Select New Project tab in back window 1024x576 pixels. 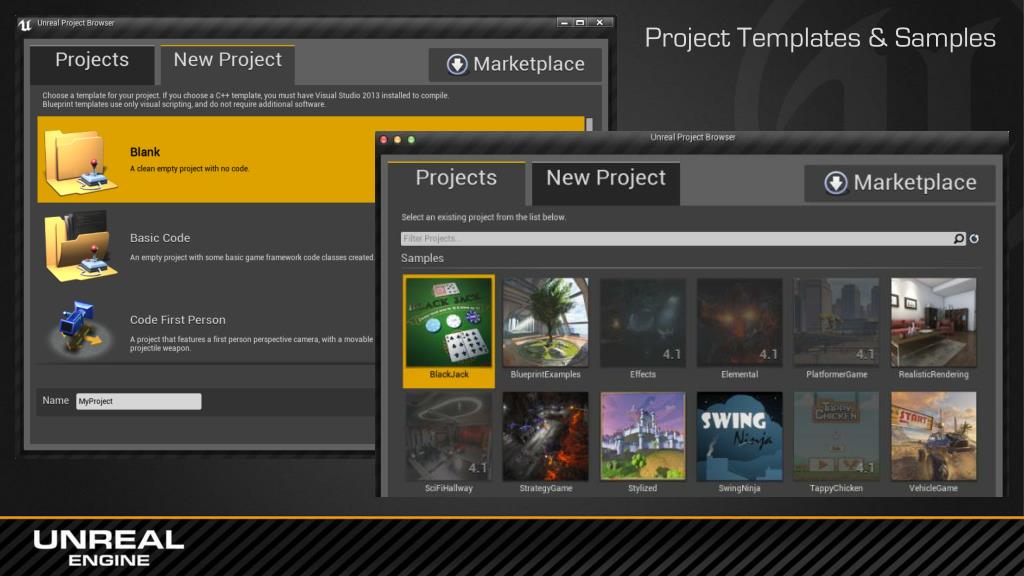click(227, 64)
